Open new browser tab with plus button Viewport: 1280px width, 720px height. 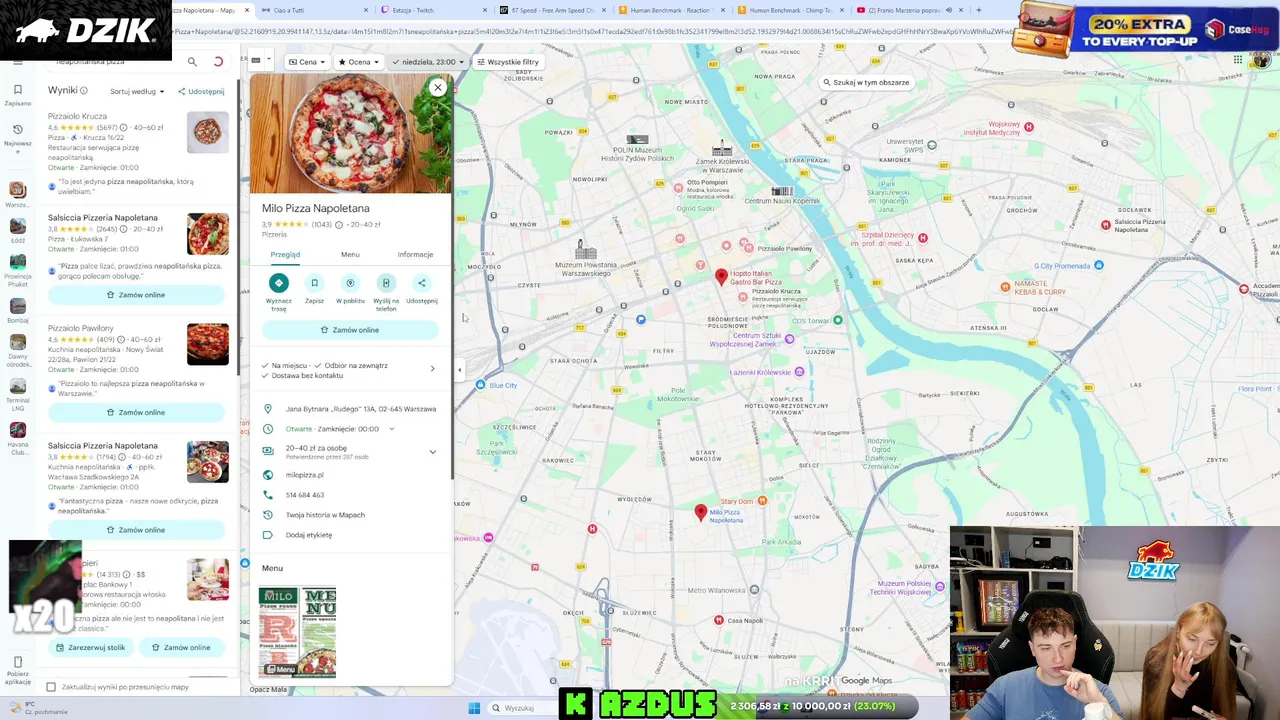(978, 10)
